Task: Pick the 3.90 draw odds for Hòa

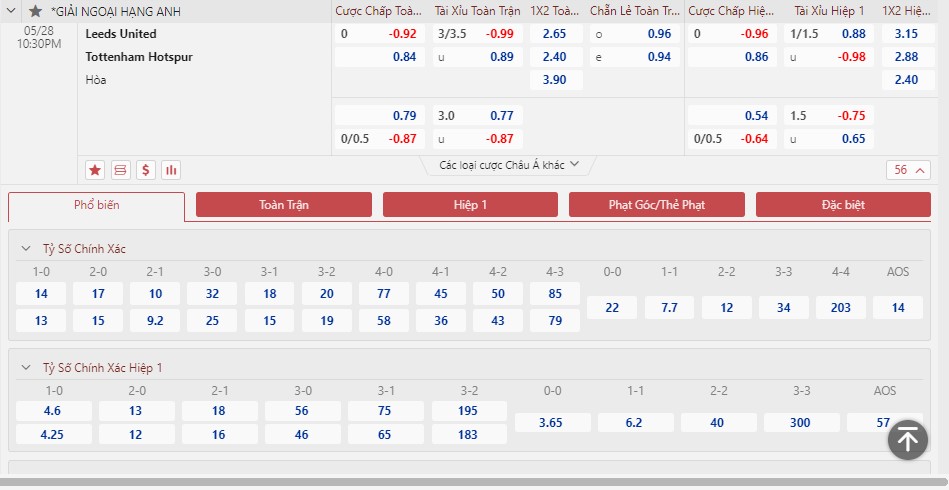Action: click(556, 80)
